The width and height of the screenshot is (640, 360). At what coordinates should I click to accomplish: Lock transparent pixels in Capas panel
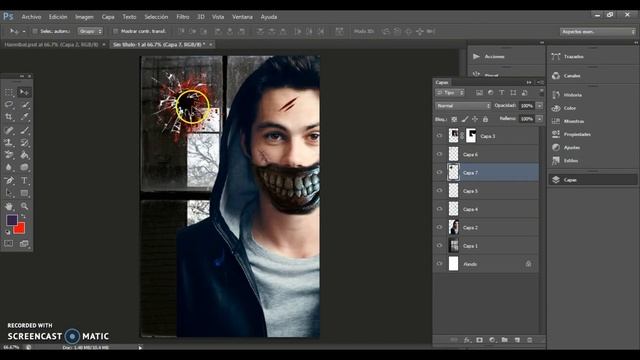[454, 119]
